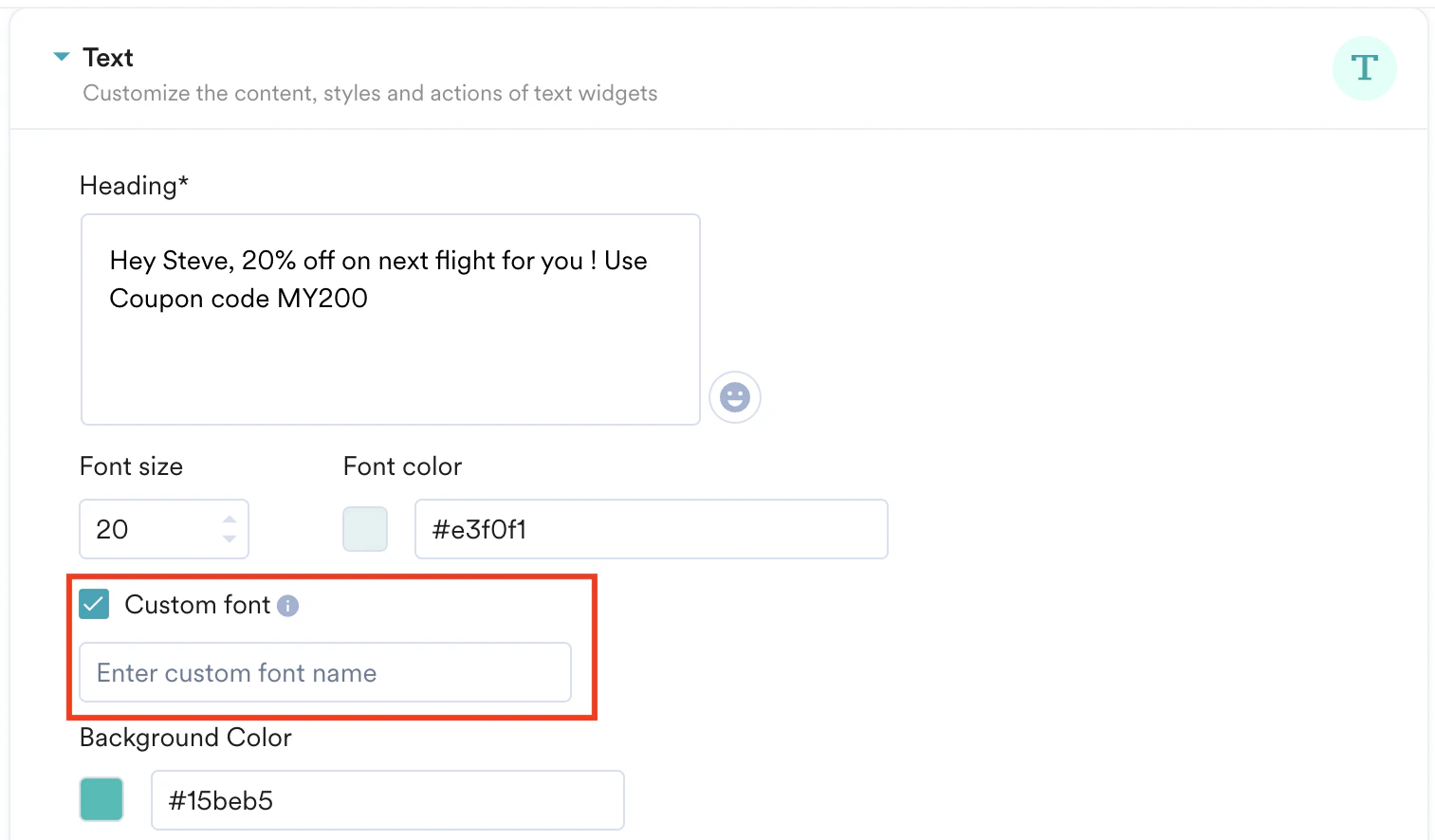Open the font color swatch picker
This screenshot has height=840, width=1435.
coord(364,529)
